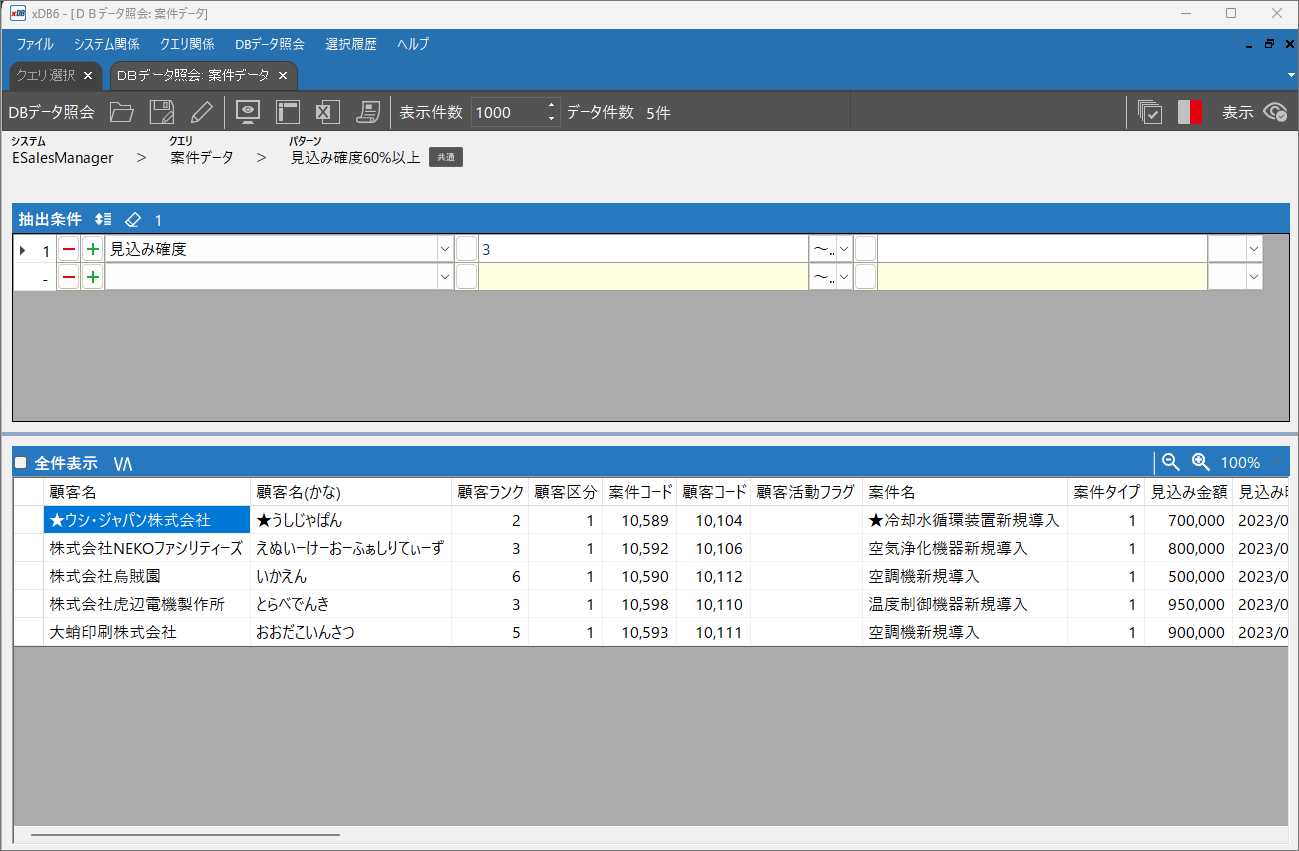The height and width of the screenshot is (851, 1299).
Task: Click the 顧客ランク column header
Action: coord(490,492)
